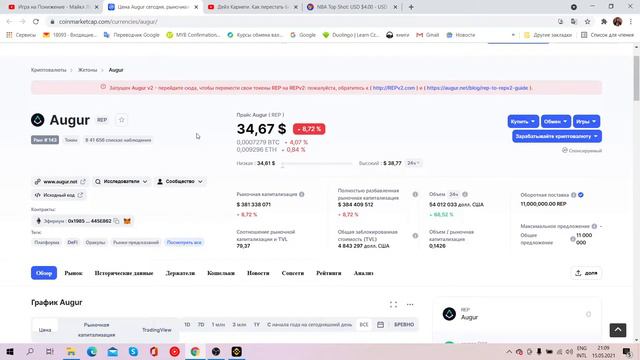Open the Gmail bookmark
Screen dimensions: 640x360
tap(427, 35)
